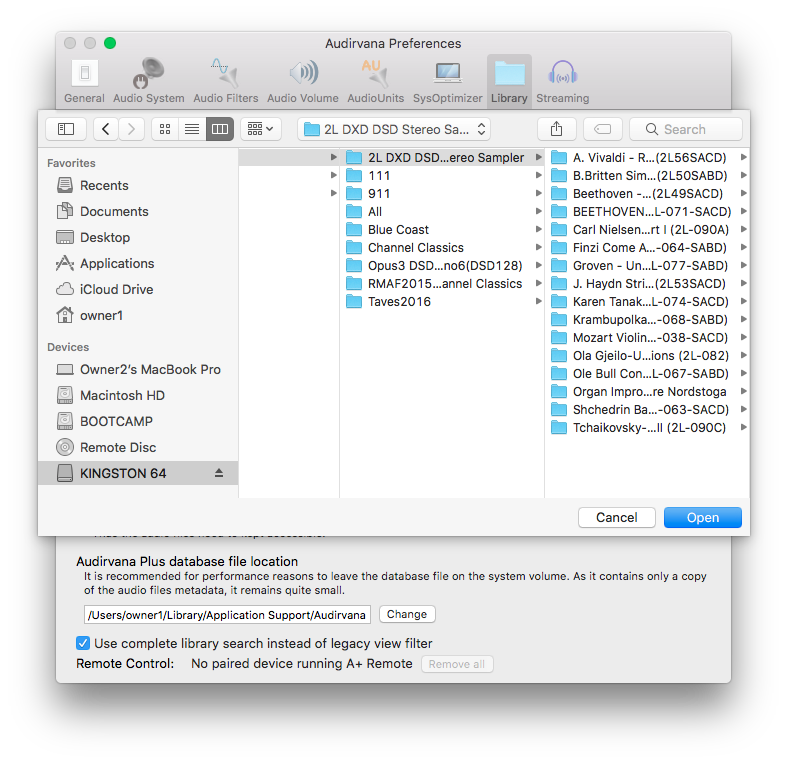Open Audio Volume preferences

coord(303,81)
